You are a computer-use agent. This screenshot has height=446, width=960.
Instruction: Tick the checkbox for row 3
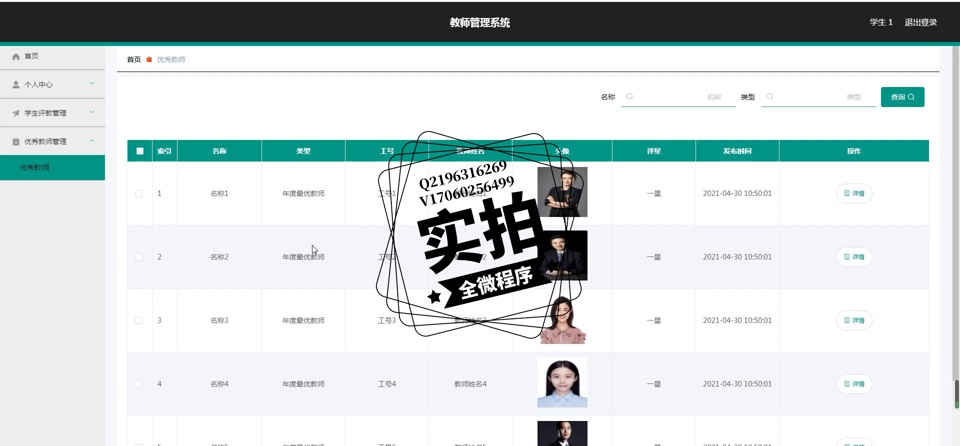pos(139,320)
